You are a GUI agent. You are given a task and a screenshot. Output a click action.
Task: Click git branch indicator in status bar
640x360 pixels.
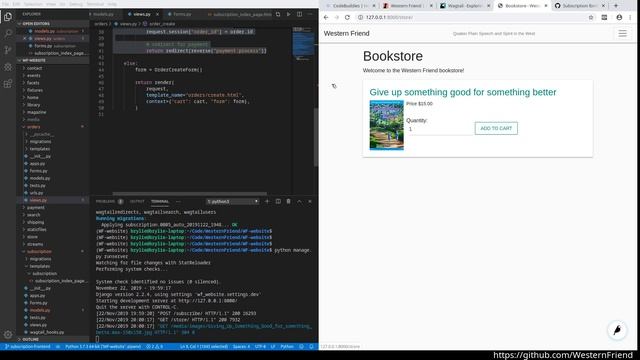click(28, 347)
